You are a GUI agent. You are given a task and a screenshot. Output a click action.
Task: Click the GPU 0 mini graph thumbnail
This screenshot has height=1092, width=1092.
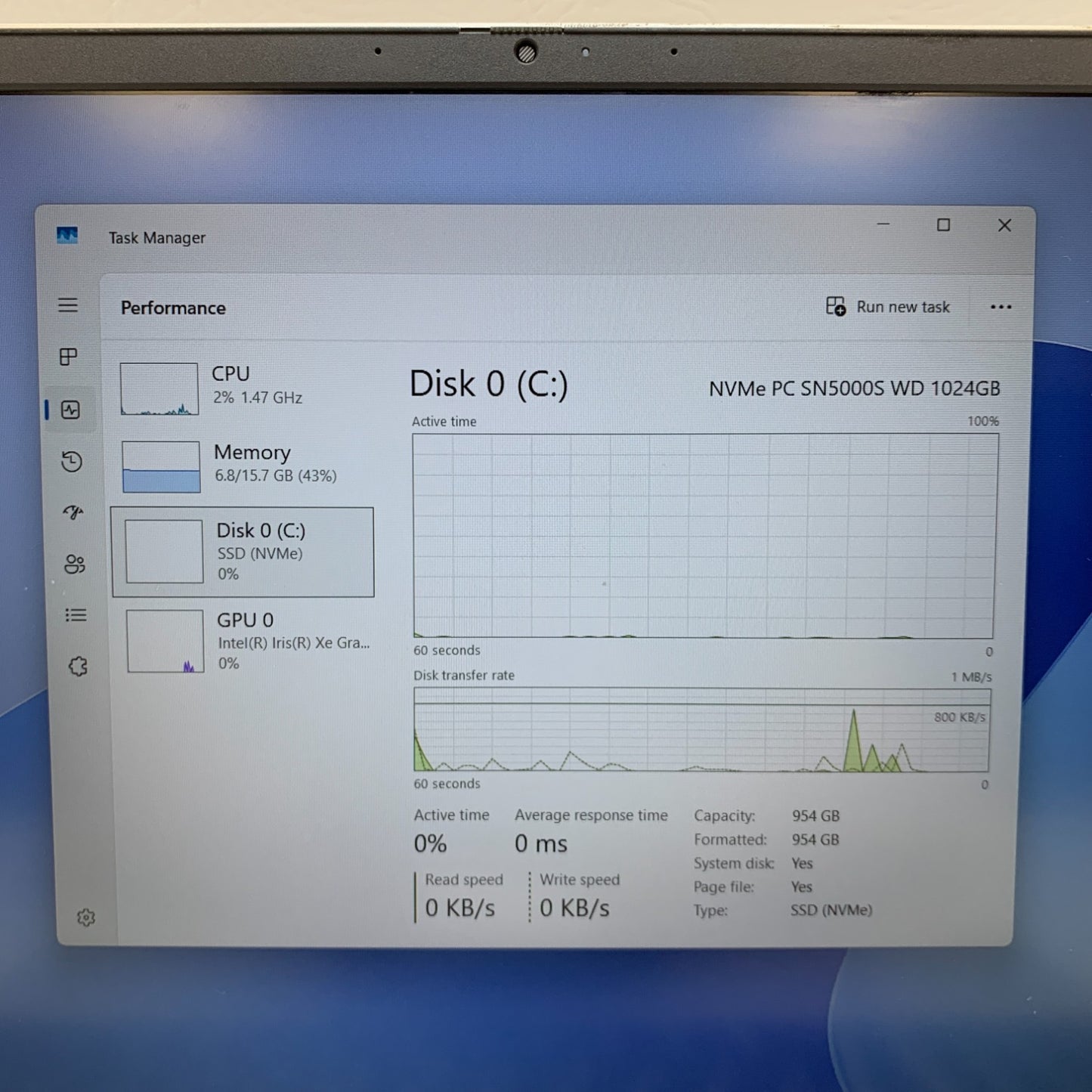166,642
